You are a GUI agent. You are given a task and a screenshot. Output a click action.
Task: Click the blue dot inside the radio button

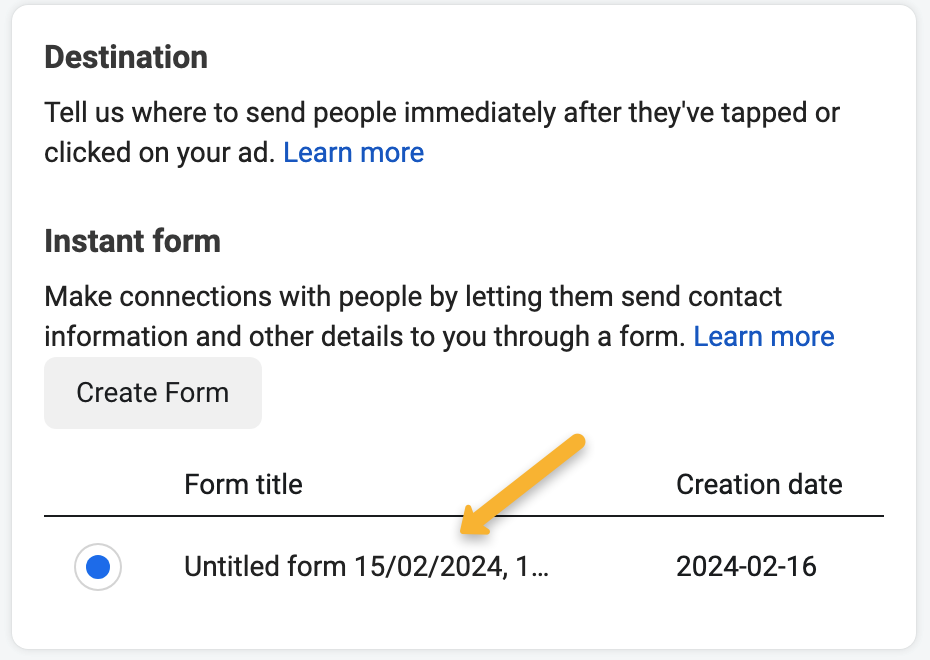tap(98, 567)
